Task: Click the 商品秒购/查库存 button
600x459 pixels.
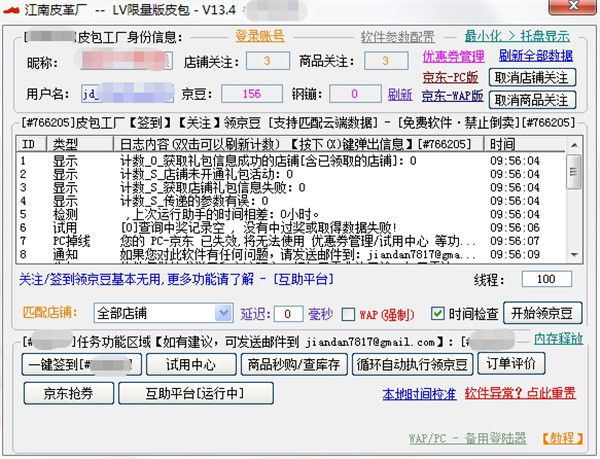Action: [x=294, y=365]
